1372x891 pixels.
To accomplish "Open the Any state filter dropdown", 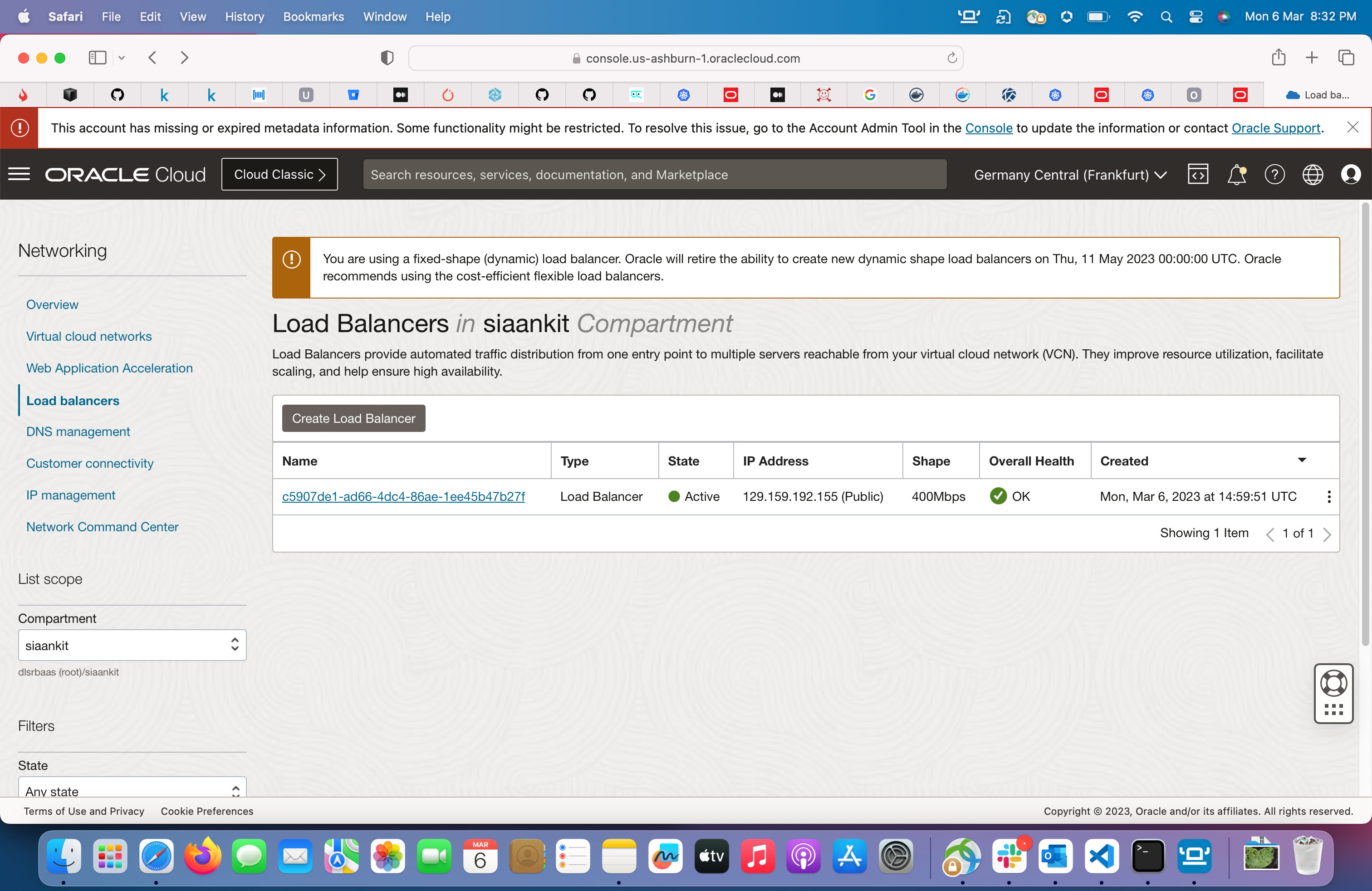I will click(x=132, y=790).
